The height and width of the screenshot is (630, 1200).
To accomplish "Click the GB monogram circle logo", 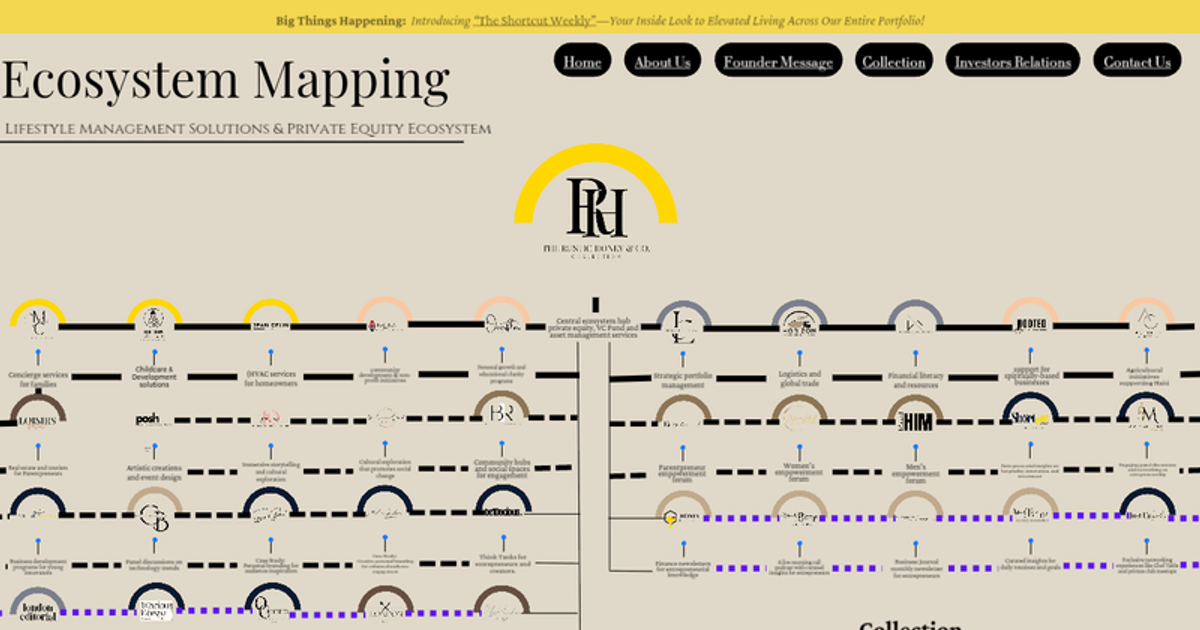I will (153, 518).
